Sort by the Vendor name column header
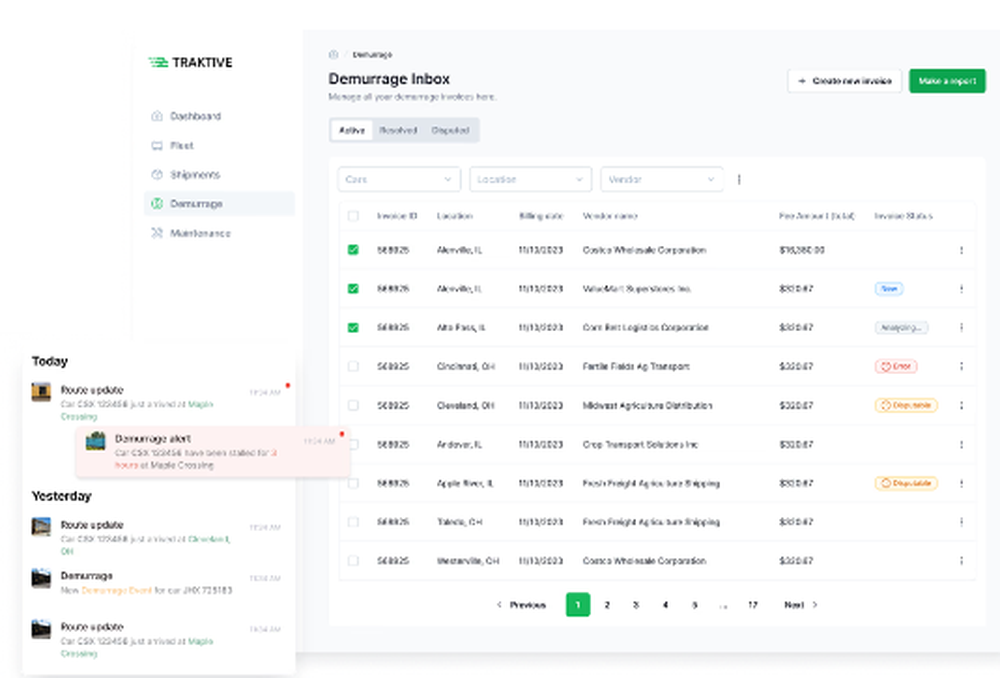The width and height of the screenshot is (1000, 678). [x=610, y=216]
